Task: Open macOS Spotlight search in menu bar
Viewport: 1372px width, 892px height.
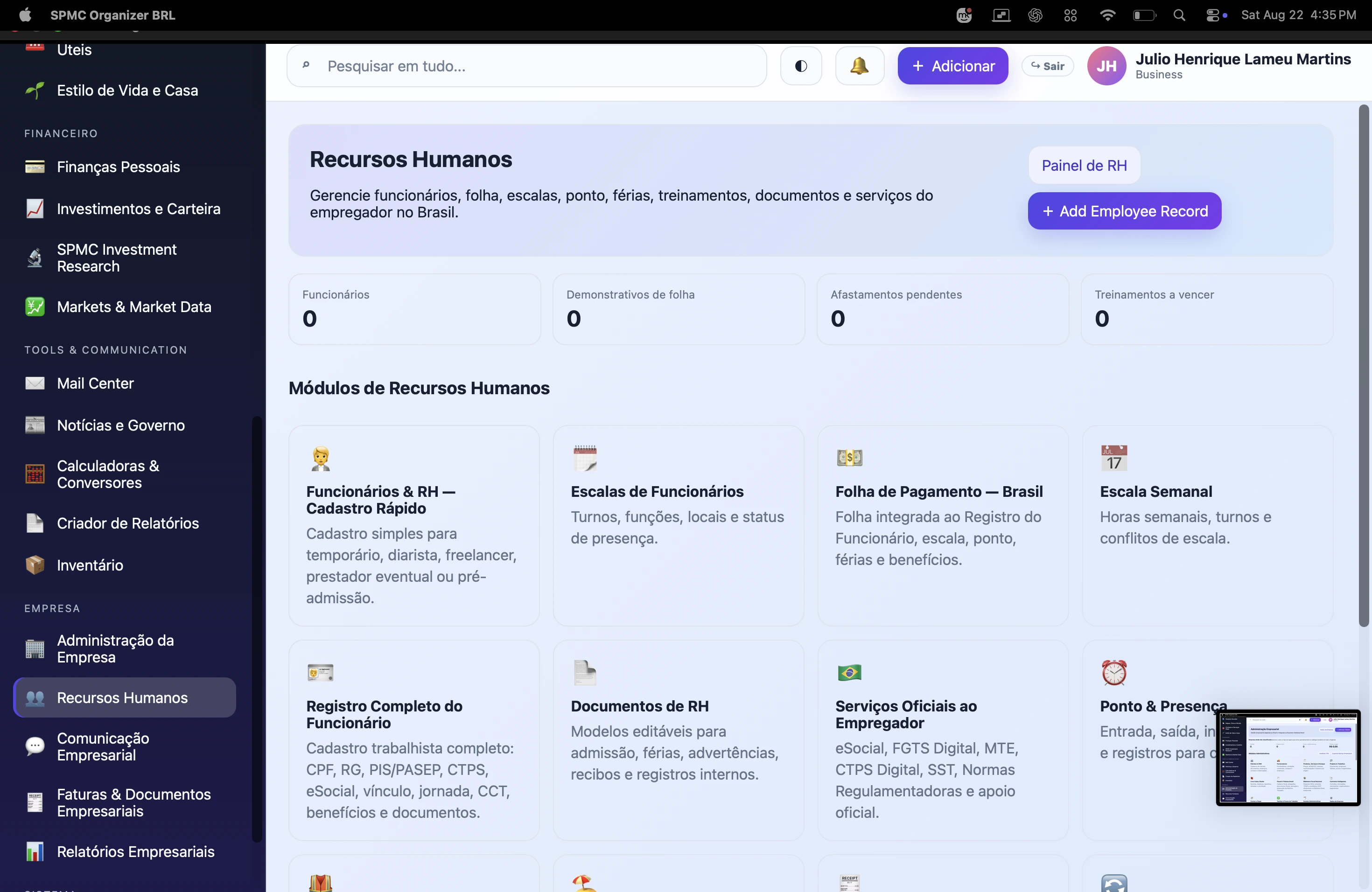Action: pos(1179,15)
